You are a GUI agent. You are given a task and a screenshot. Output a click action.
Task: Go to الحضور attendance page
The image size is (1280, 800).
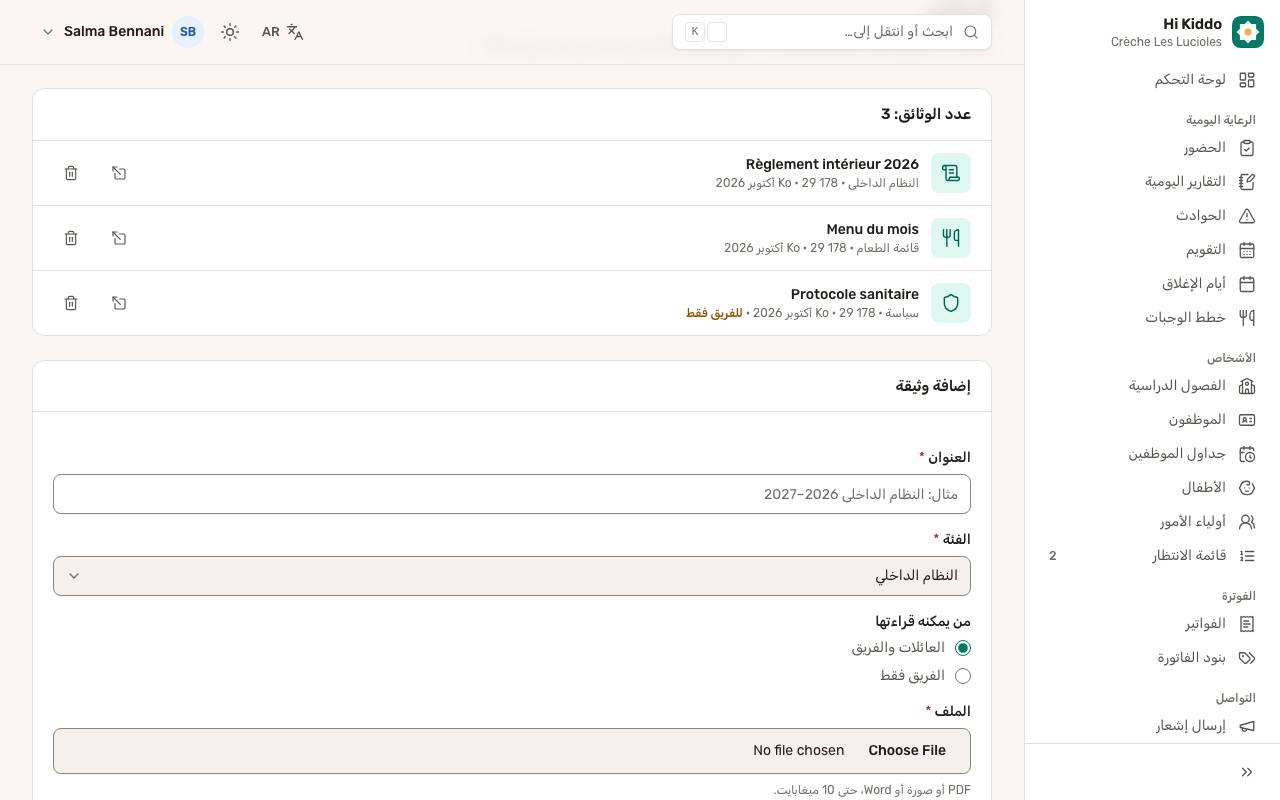click(x=1152, y=148)
